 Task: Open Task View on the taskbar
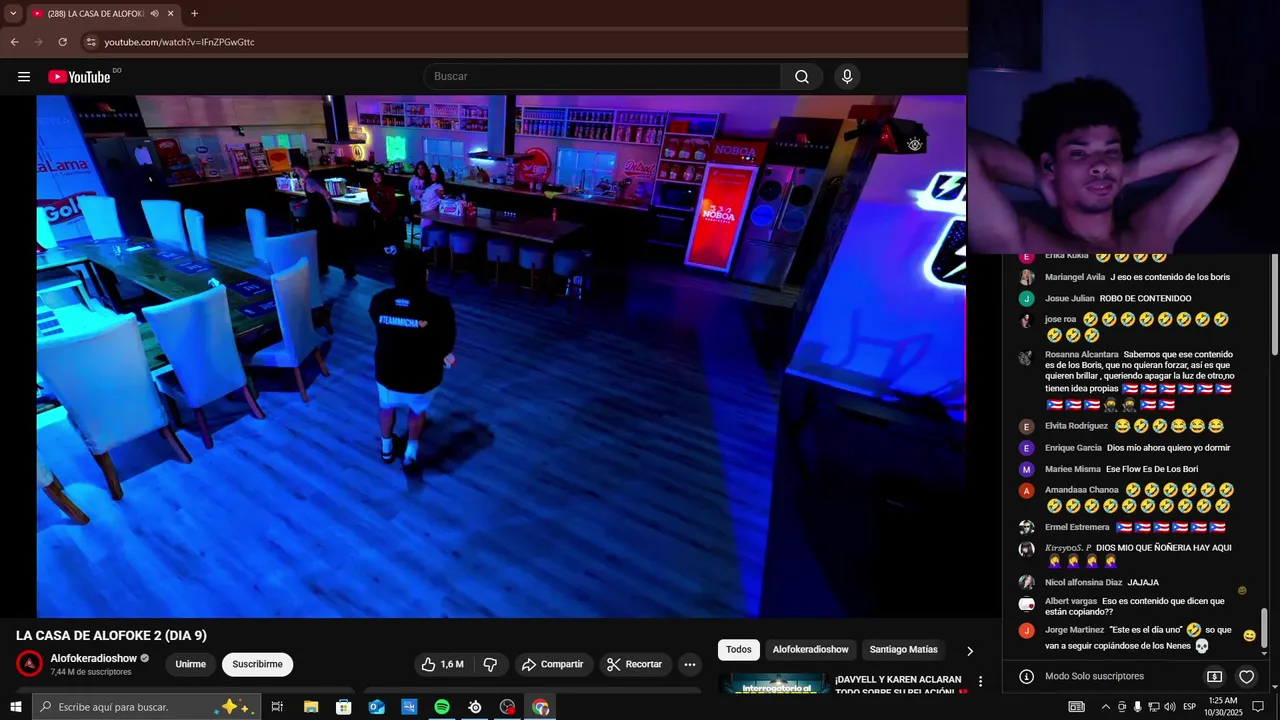(277, 707)
